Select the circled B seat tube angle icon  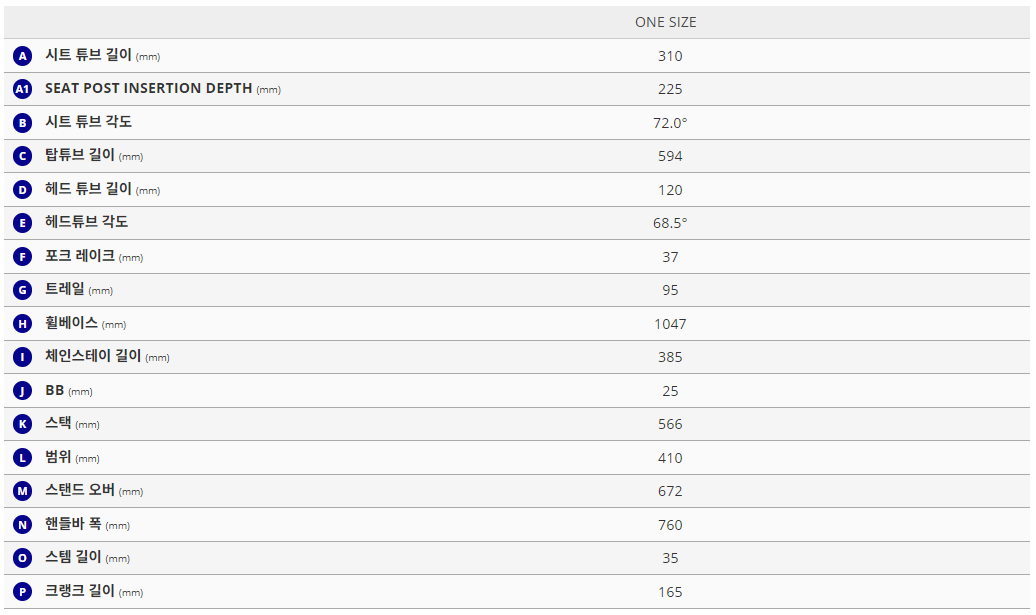pyautogui.click(x=23, y=123)
